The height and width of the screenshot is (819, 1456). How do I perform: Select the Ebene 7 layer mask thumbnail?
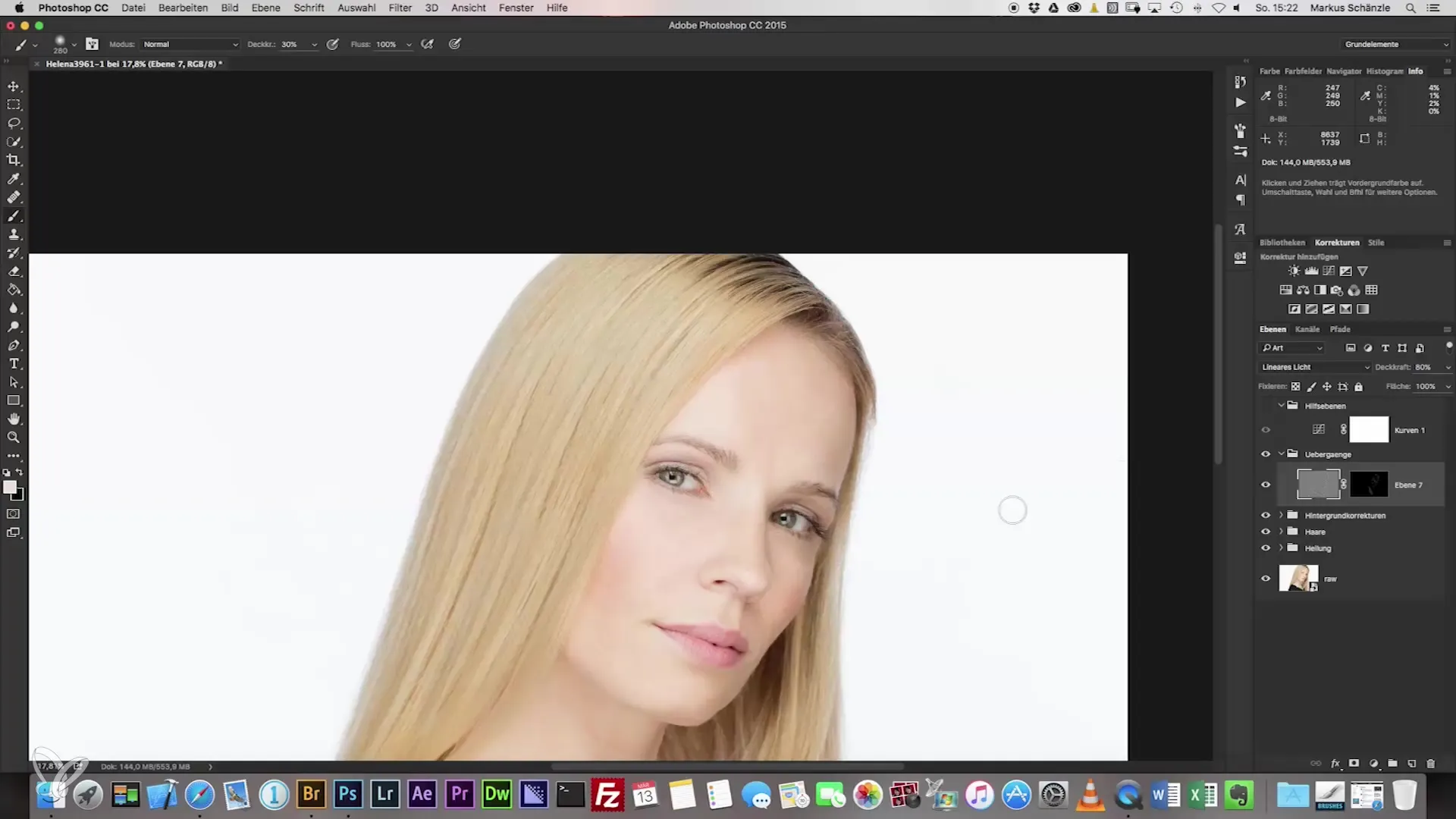tap(1369, 485)
